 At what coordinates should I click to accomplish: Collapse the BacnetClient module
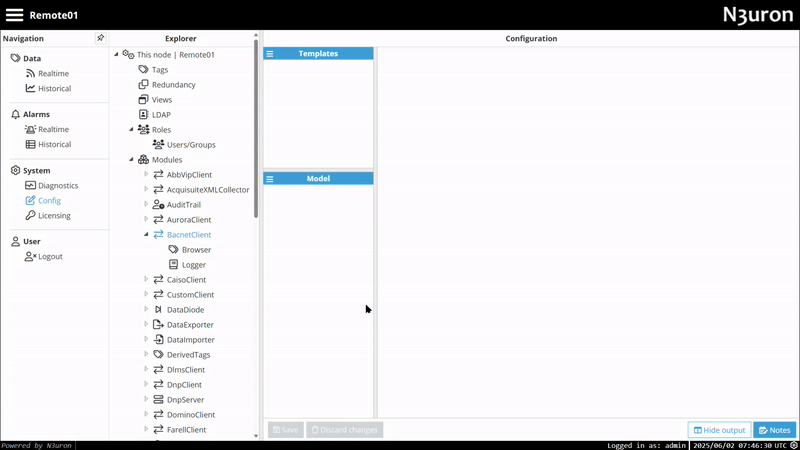(x=146, y=234)
